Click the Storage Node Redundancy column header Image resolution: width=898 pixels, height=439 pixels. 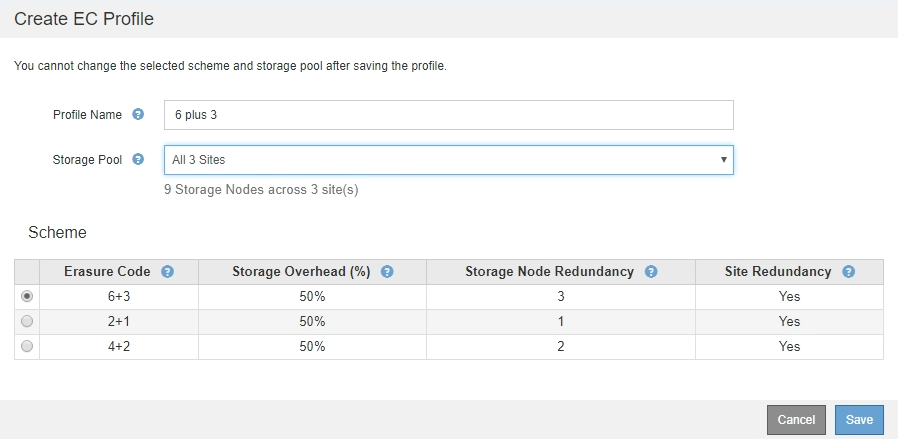click(x=549, y=272)
